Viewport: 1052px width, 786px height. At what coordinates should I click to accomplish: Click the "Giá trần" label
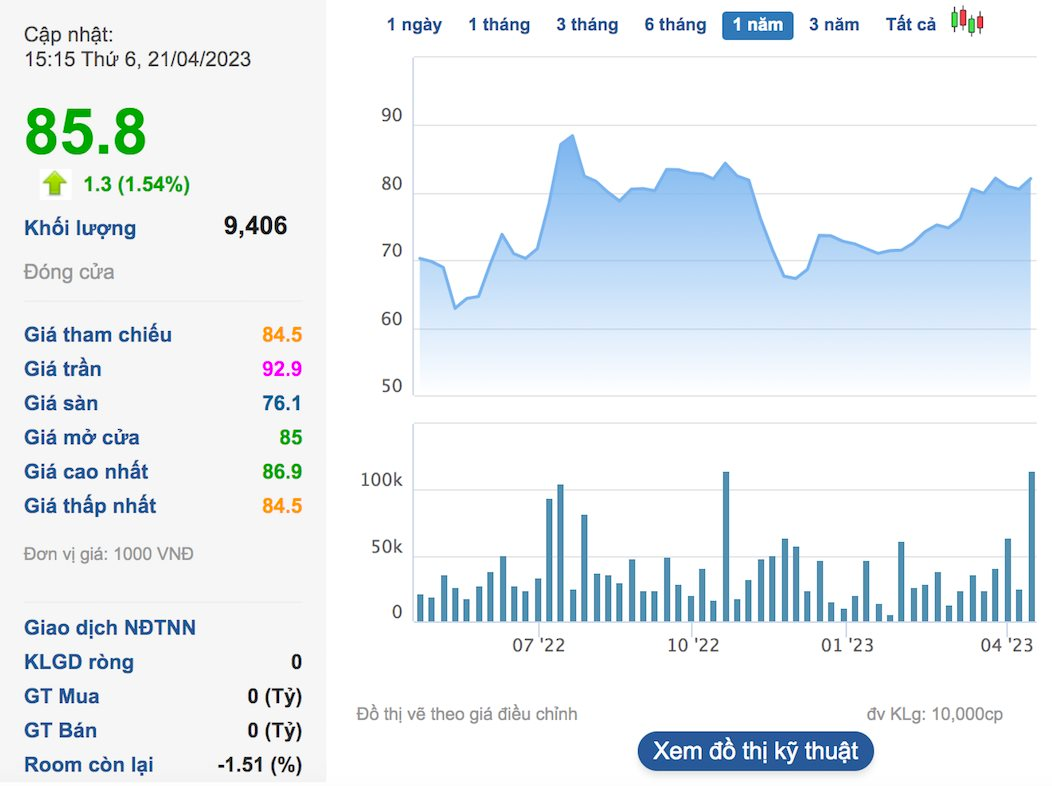[x=62, y=369]
